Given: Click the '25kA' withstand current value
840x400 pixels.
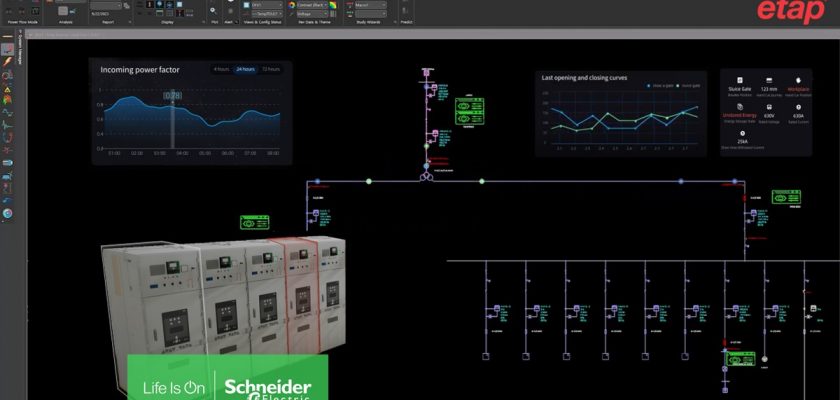Looking at the screenshot, I should point(742,141).
